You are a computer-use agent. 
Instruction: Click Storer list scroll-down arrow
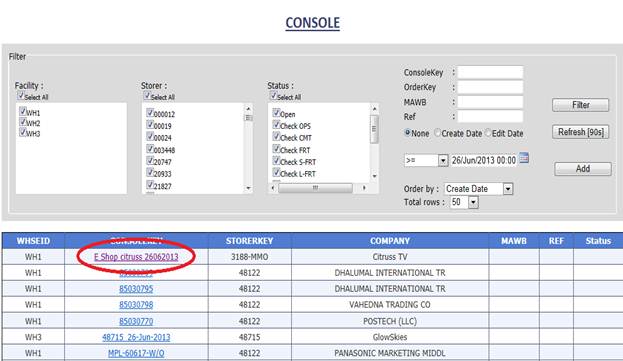click(248, 188)
